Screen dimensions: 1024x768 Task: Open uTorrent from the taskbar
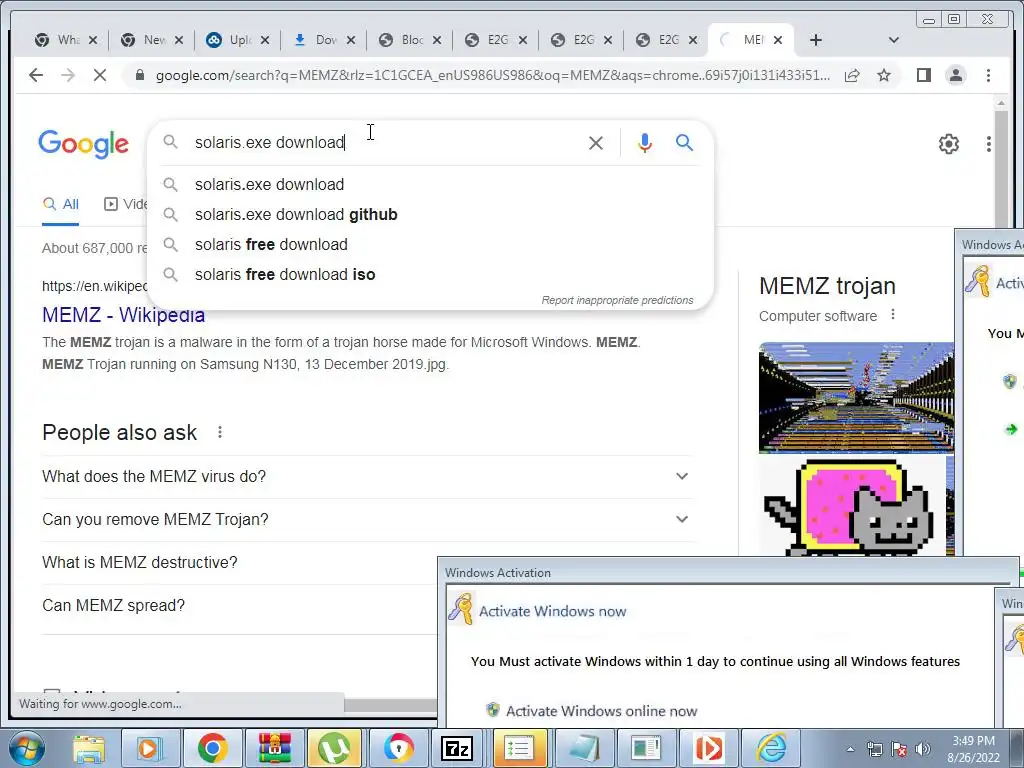coord(334,748)
